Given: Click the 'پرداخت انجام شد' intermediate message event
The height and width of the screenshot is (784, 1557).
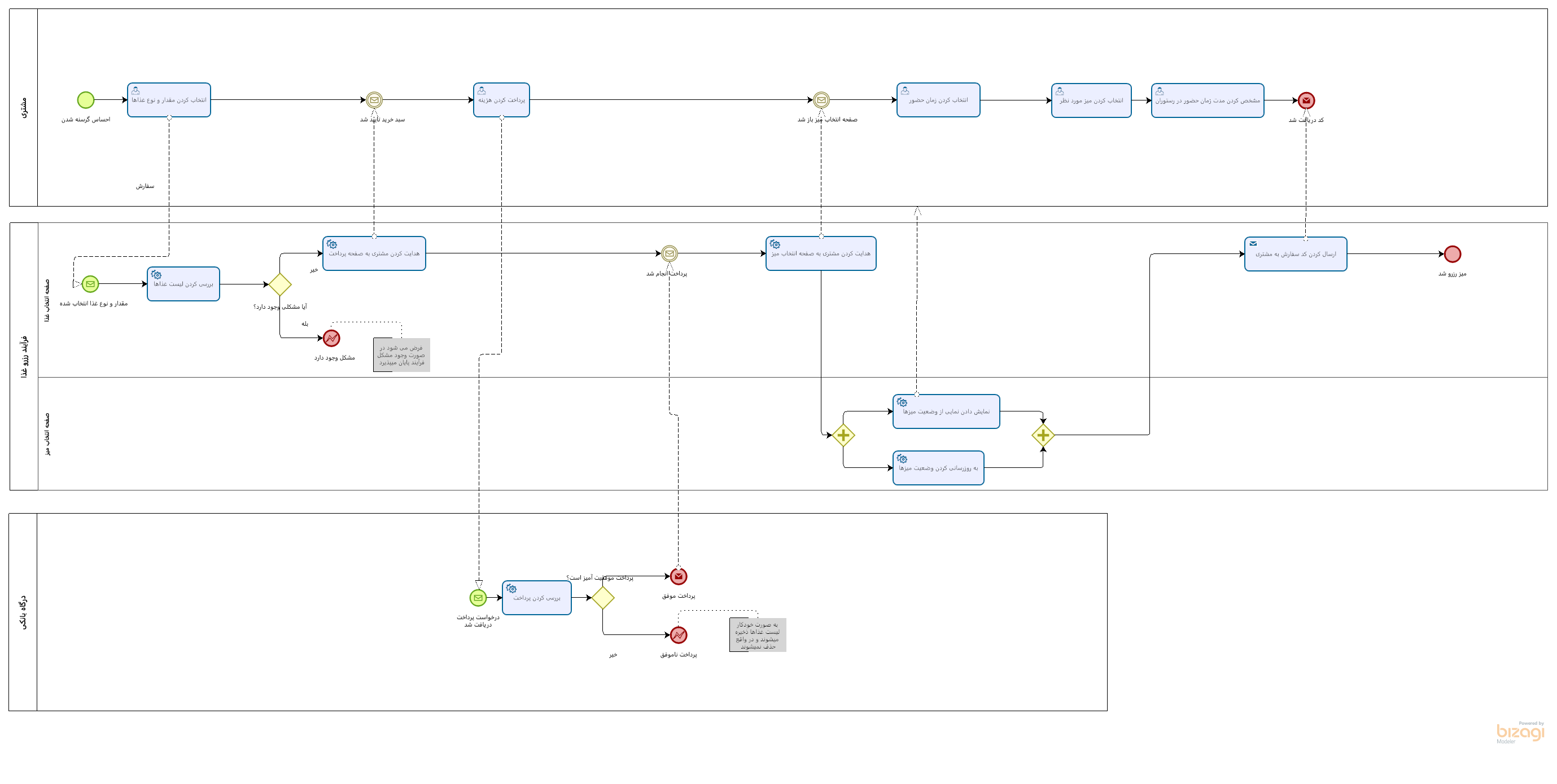Looking at the screenshot, I should 669,253.
